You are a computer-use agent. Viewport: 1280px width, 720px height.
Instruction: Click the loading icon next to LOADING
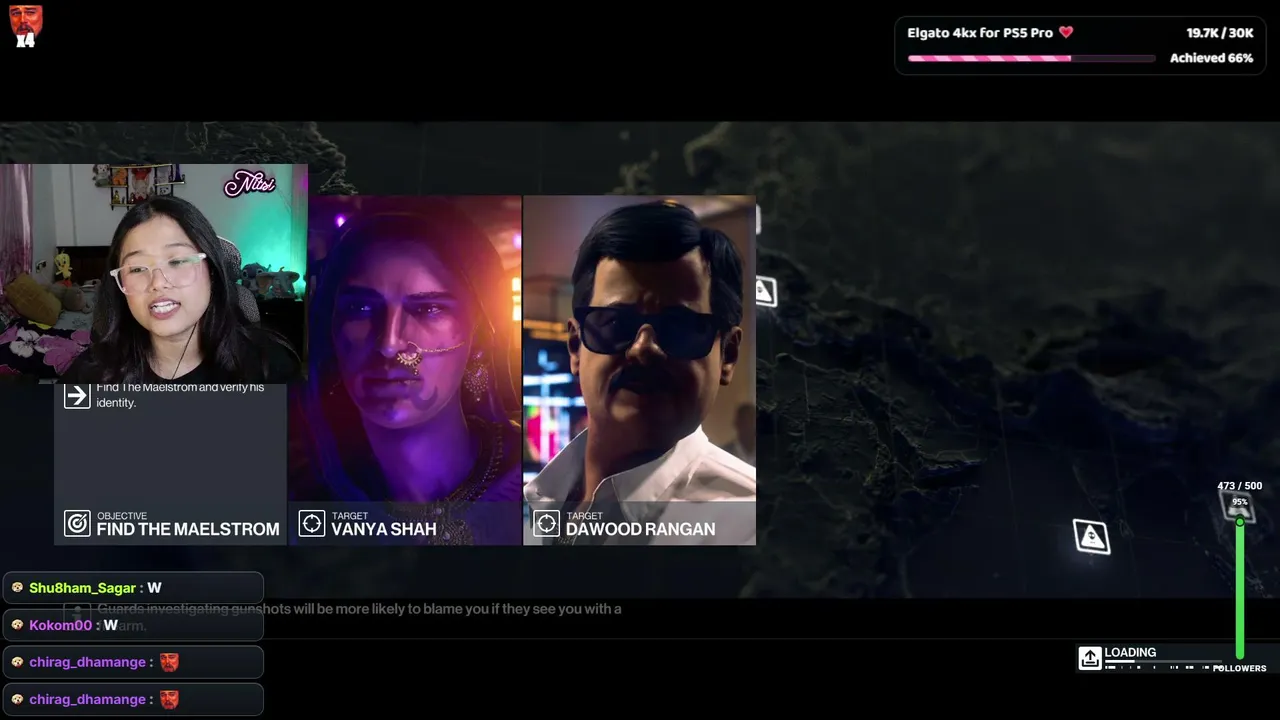tap(1090, 657)
